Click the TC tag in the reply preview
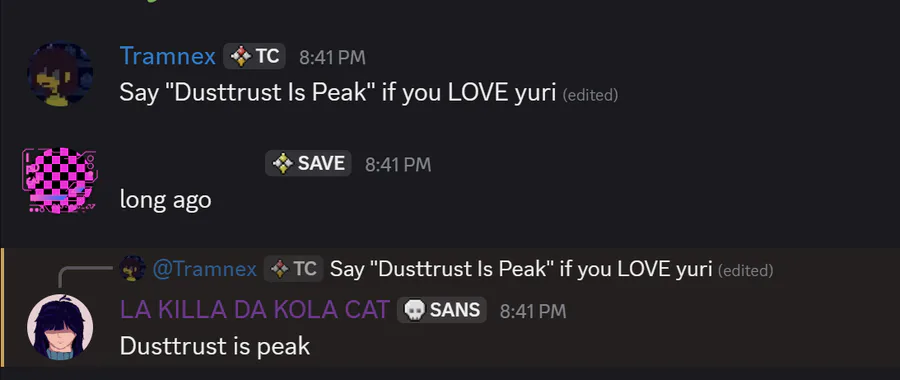The height and width of the screenshot is (380, 900). (x=293, y=269)
